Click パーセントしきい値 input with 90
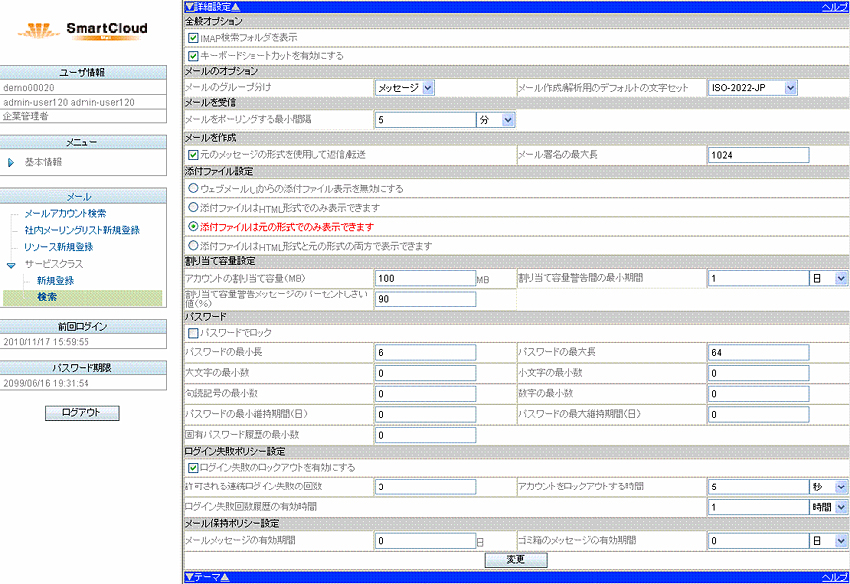The height and width of the screenshot is (584, 850). click(425, 299)
